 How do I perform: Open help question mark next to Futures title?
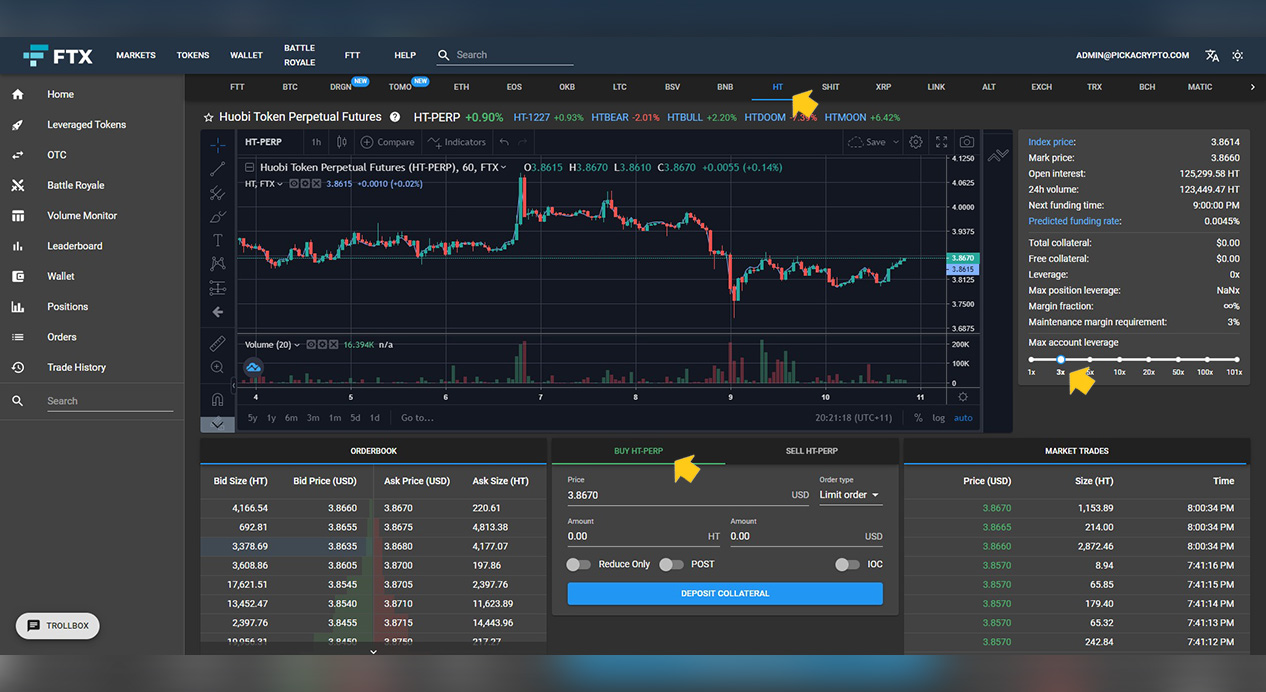[395, 117]
